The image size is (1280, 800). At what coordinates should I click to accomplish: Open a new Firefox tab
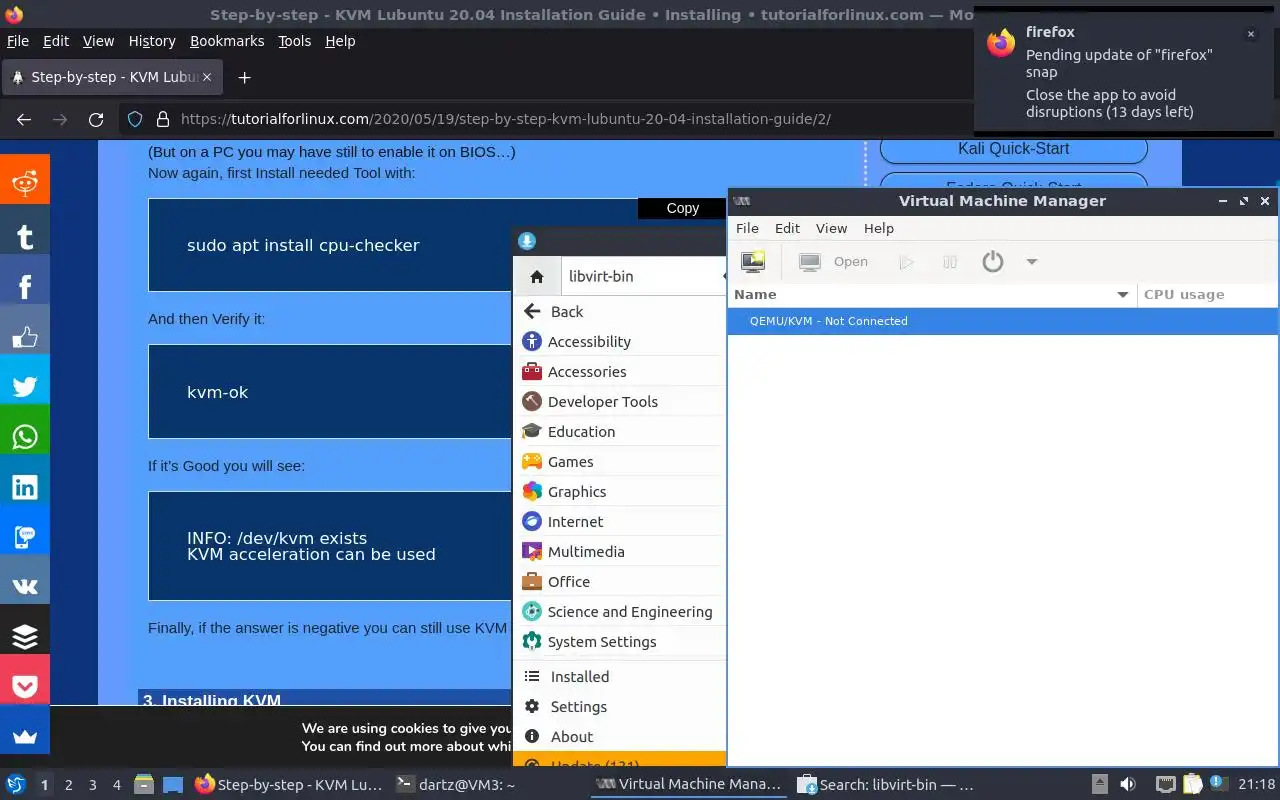(x=244, y=77)
